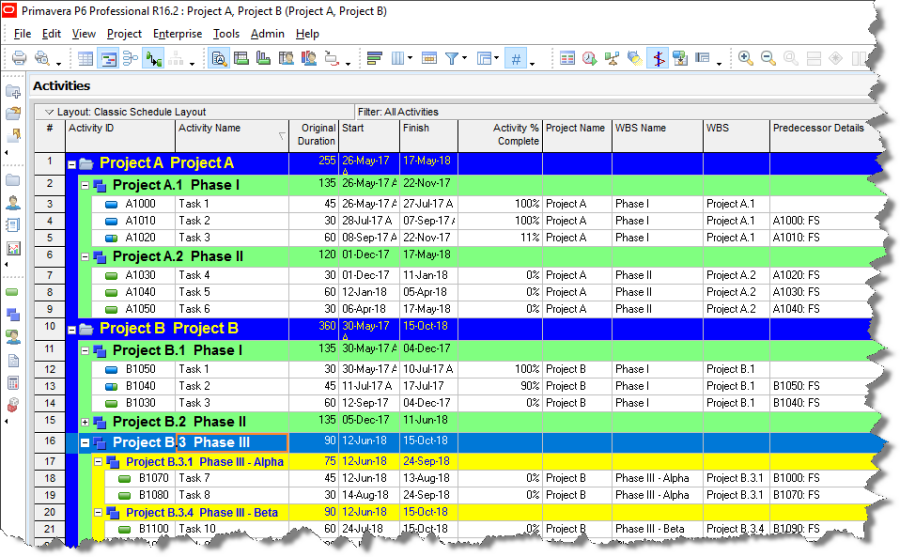Sort by the Activity Name column header
Viewport: 900px width, 557px height.
pyautogui.click(x=232, y=136)
